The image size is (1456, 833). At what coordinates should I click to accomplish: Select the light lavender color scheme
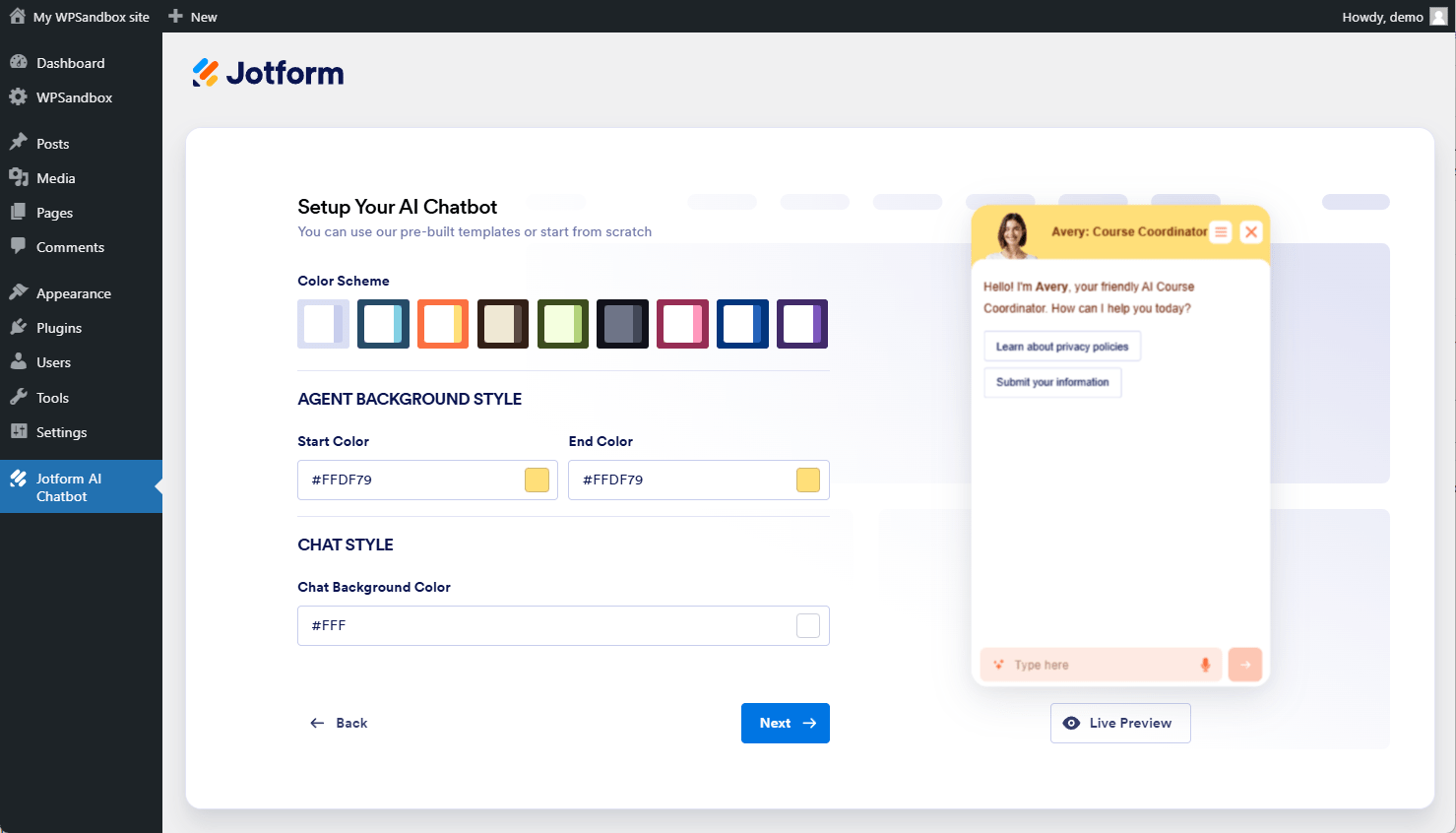click(x=323, y=324)
